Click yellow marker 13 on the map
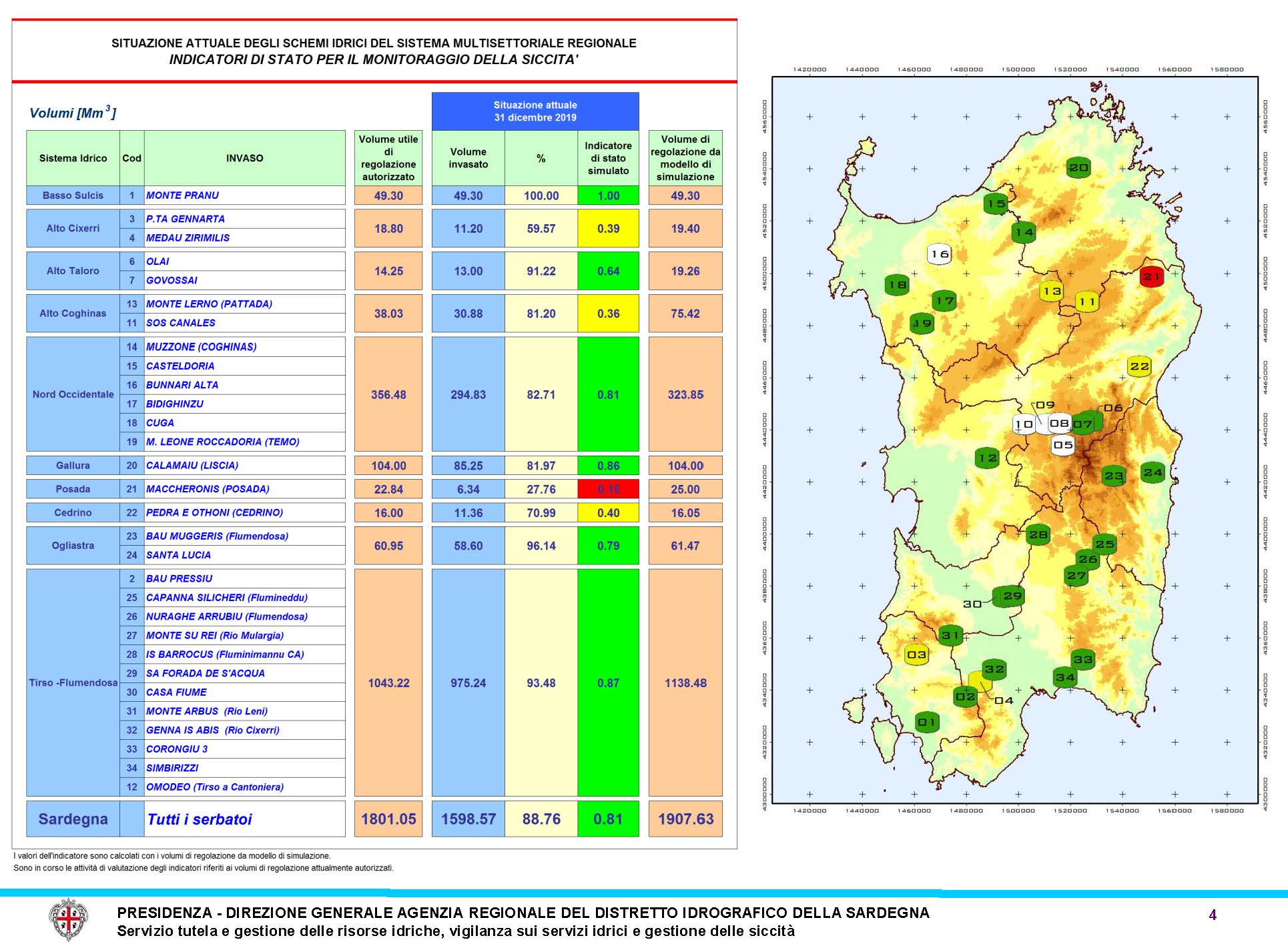 pyautogui.click(x=1052, y=292)
